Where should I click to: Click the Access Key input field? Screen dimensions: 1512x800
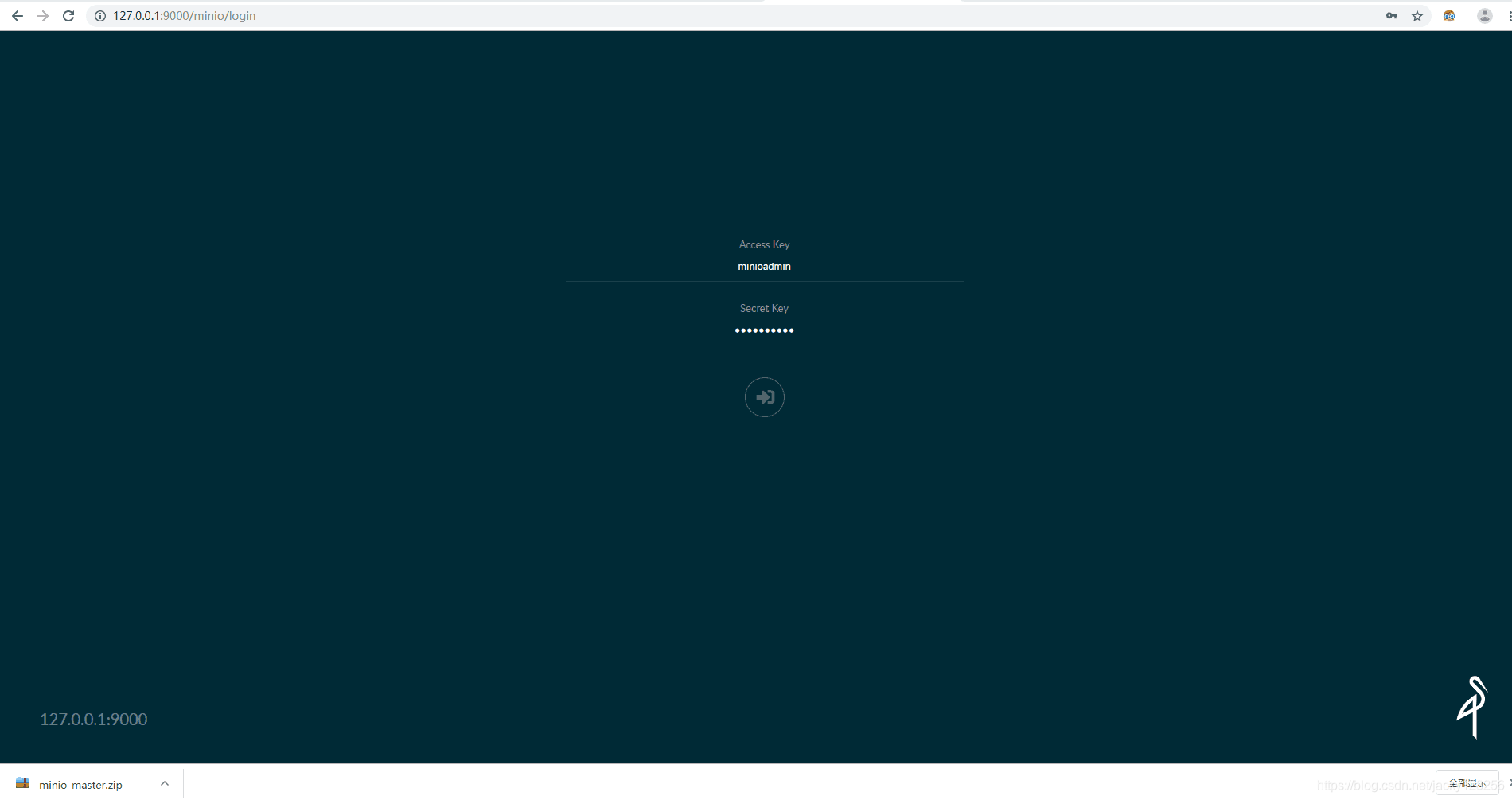pyautogui.click(x=764, y=267)
